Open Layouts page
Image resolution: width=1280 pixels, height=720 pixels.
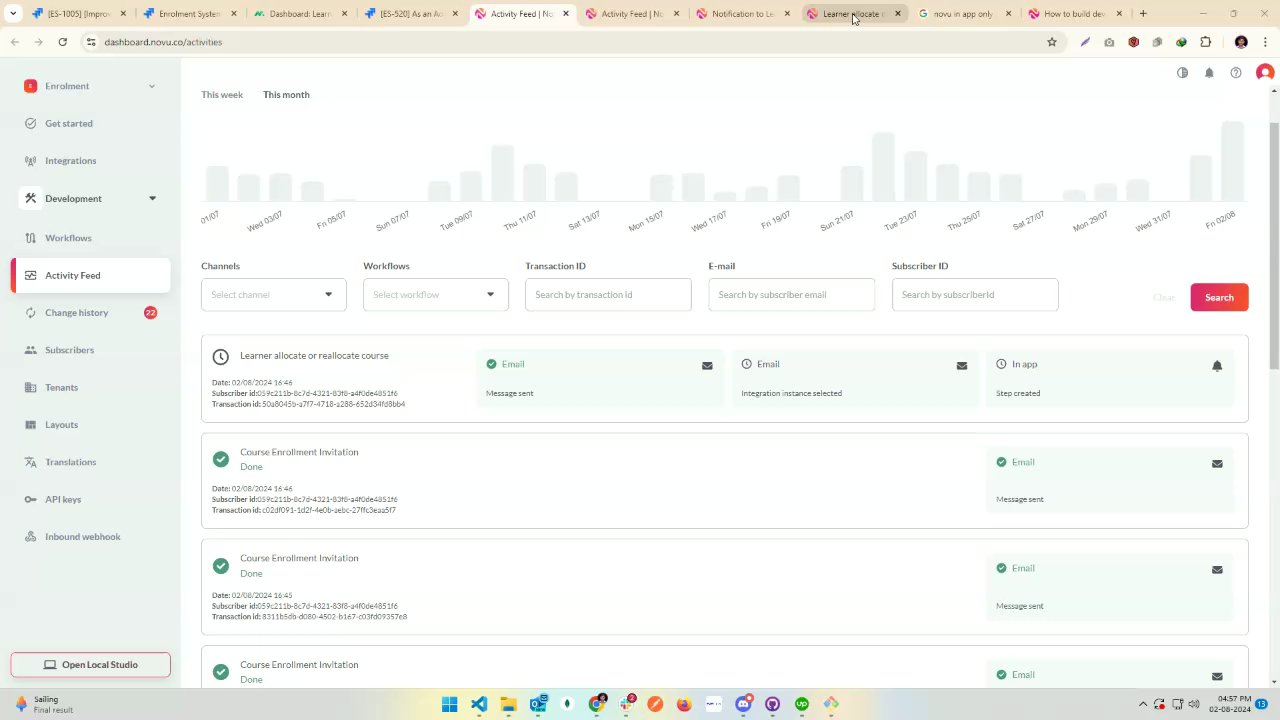[x=61, y=424]
